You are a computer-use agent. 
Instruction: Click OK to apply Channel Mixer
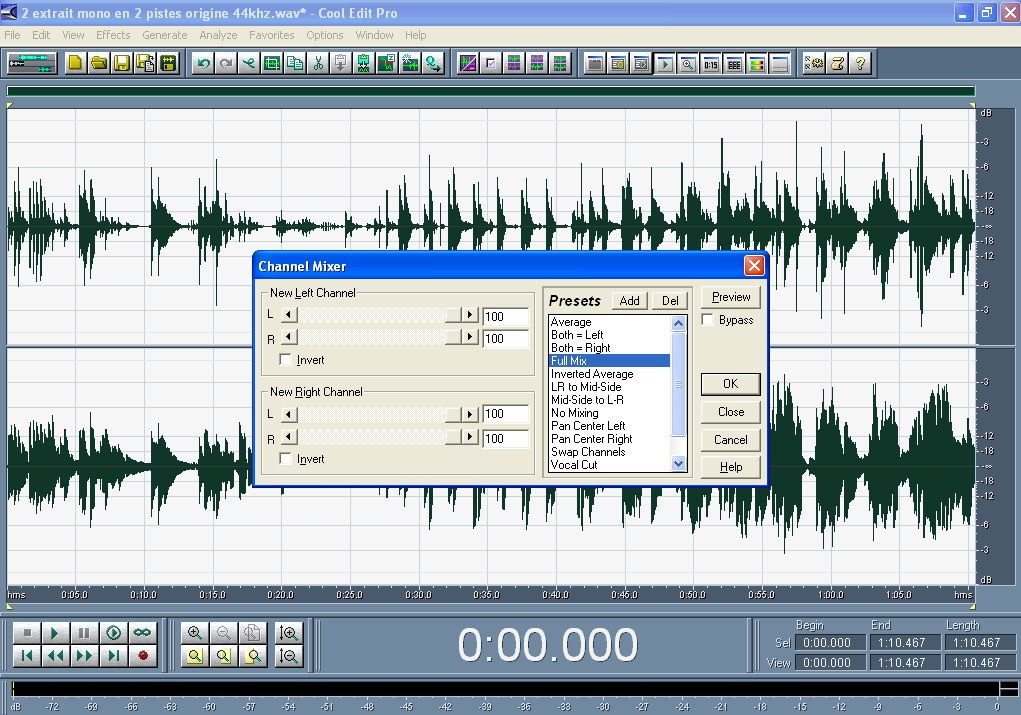tap(730, 384)
